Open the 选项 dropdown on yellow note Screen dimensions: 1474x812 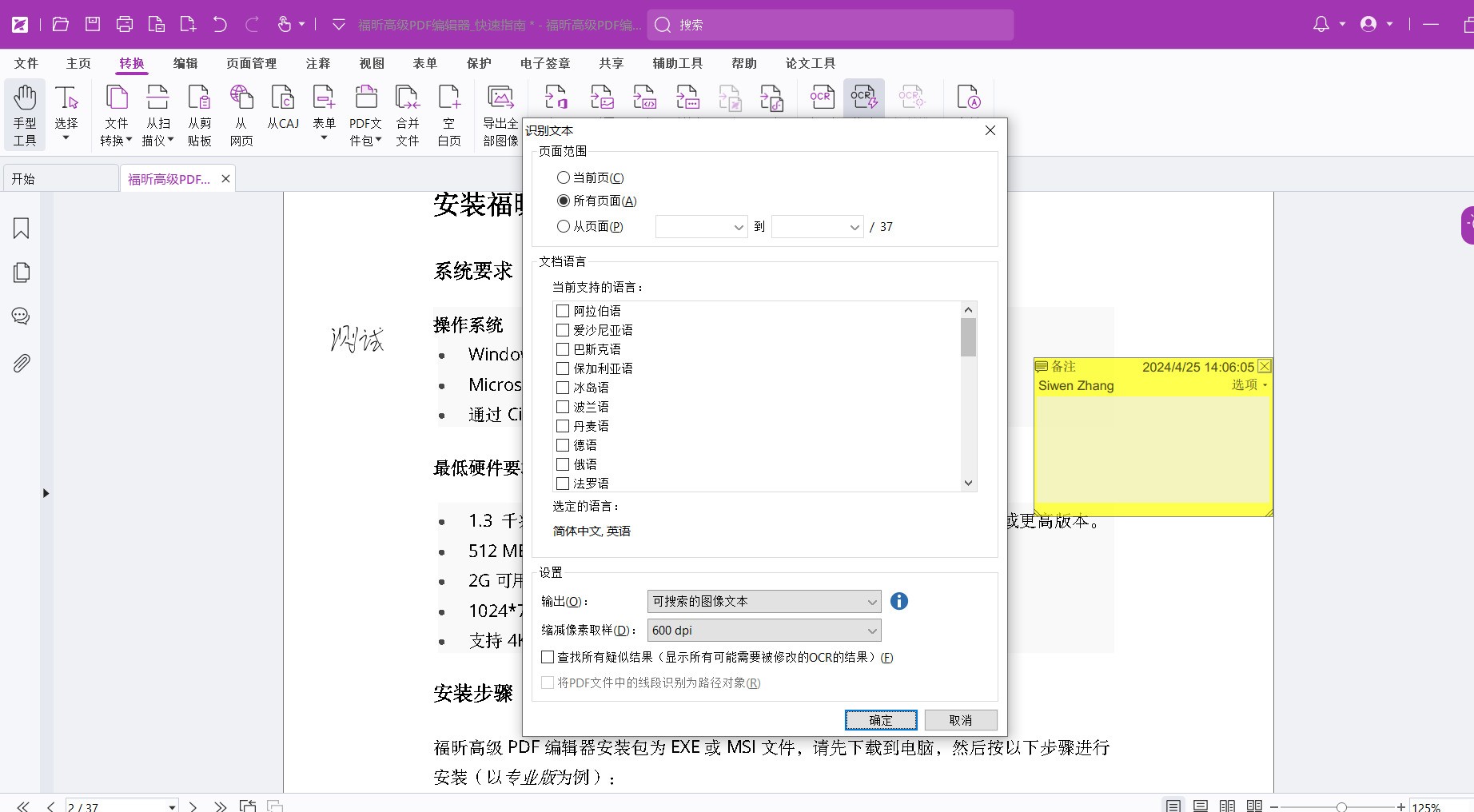(1249, 384)
